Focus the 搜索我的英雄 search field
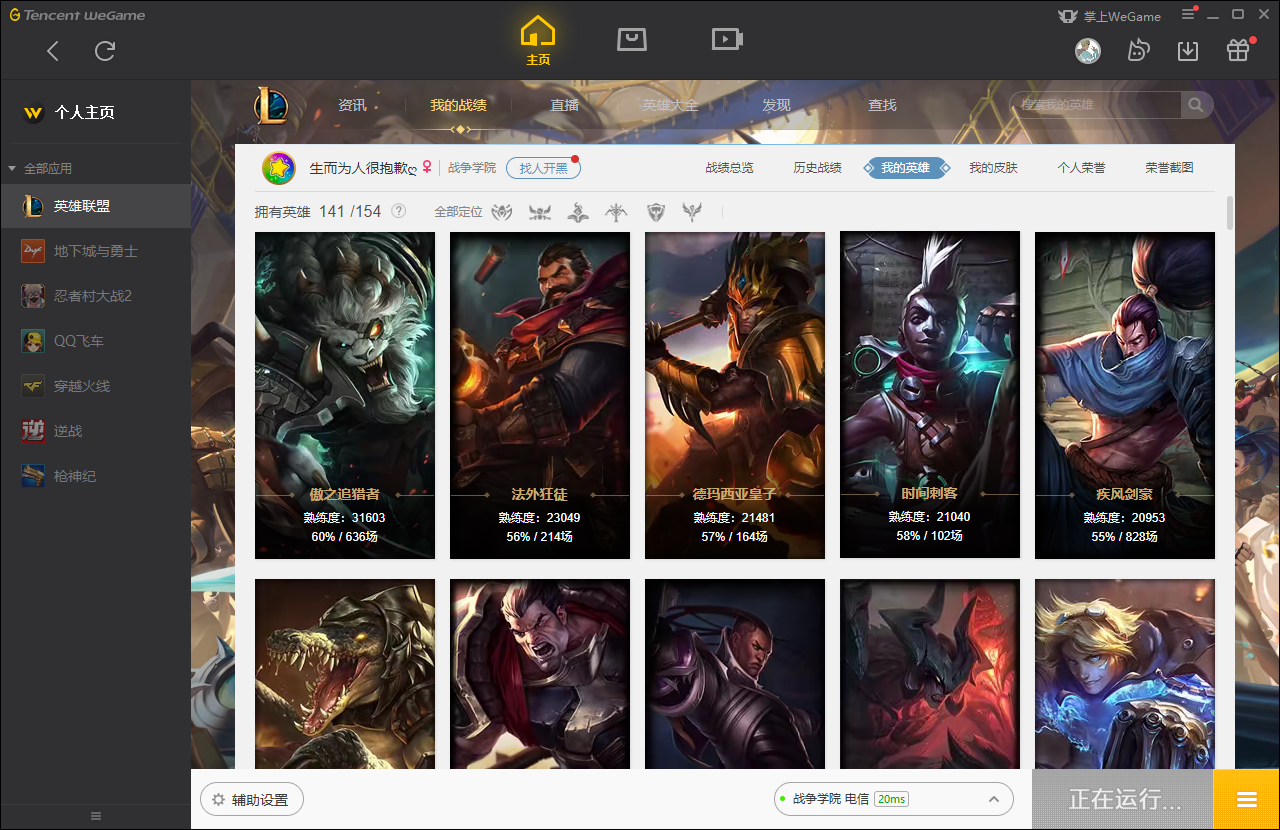Image resolution: width=1280 pixels, height=830 pixels. (x=1096, y=105)
